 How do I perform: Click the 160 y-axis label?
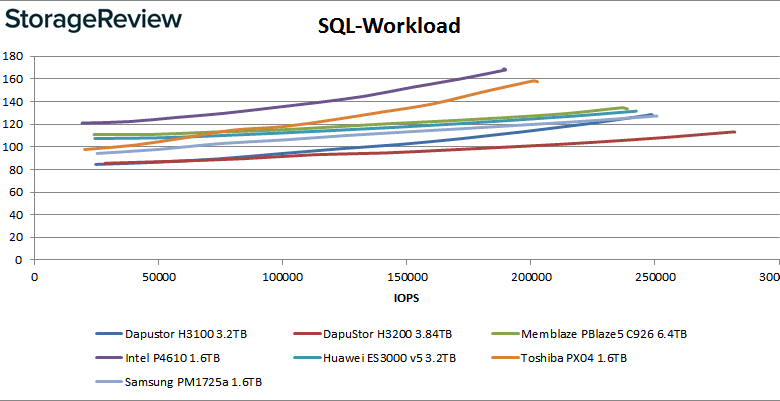12,79
